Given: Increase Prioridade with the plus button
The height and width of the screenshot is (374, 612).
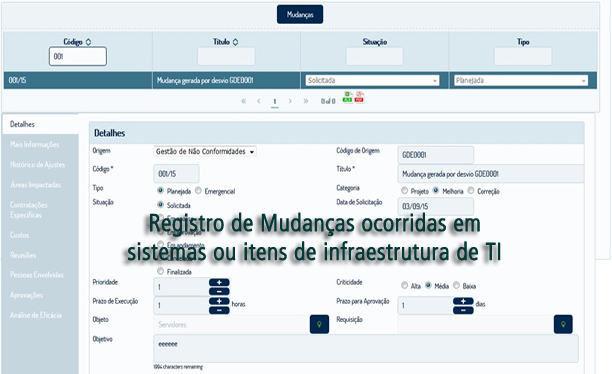Looking at the screenshot, I should pyautogui.click(x=219, y=282).
